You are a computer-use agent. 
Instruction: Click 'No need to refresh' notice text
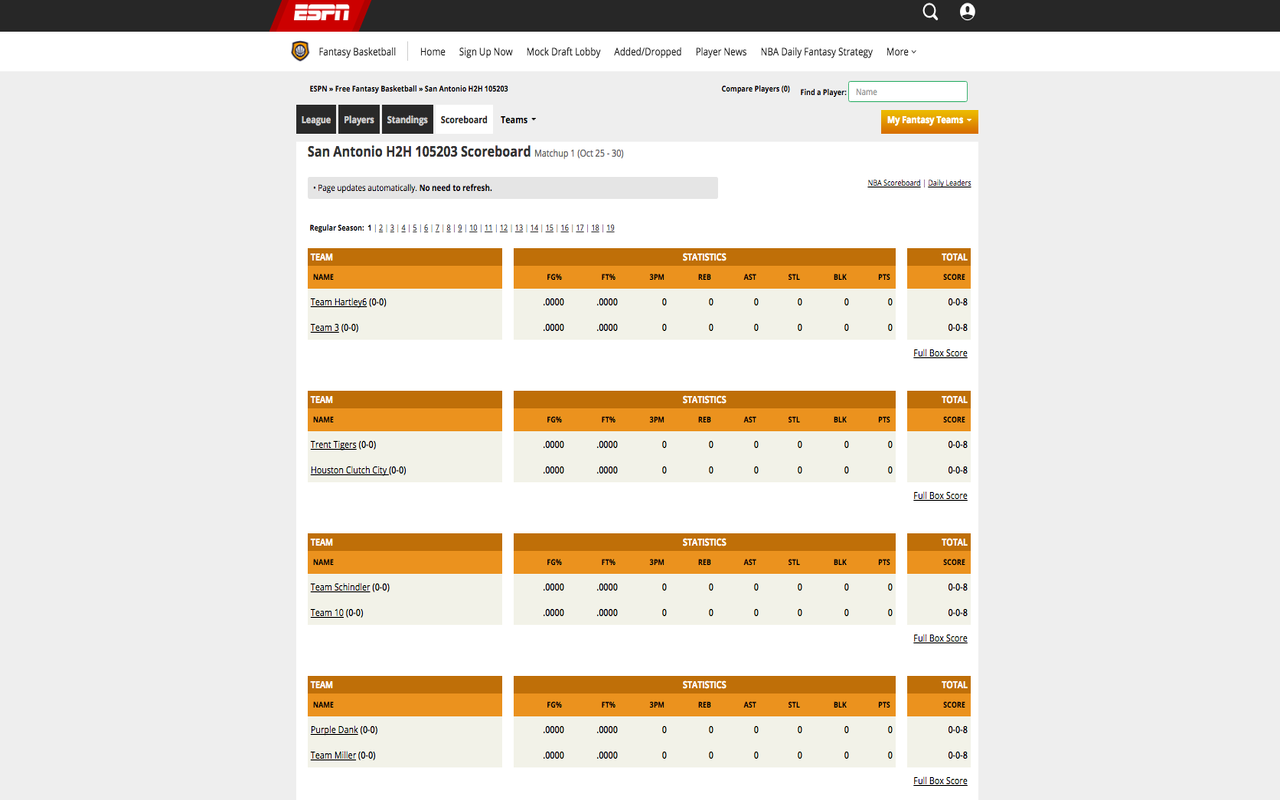455,188
